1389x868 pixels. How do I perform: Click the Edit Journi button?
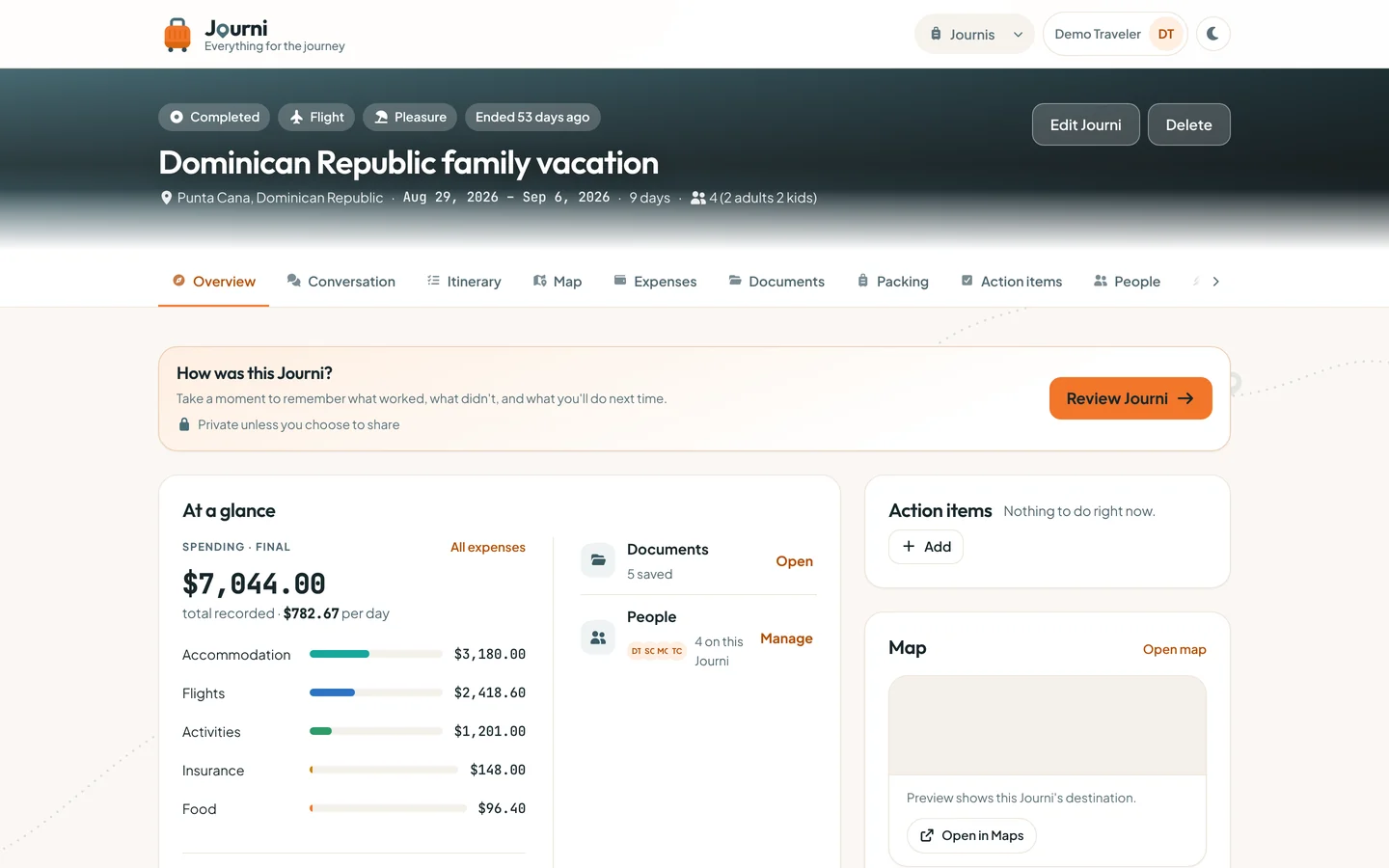point(1085,124)
